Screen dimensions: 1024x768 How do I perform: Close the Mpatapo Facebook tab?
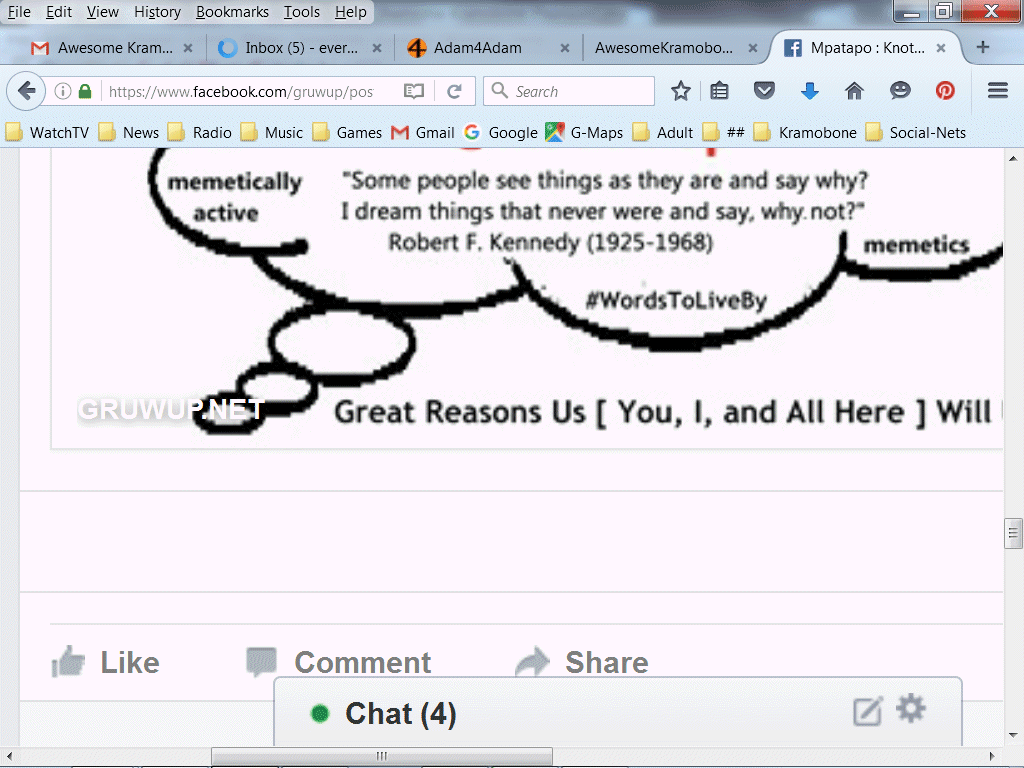[x=941, y=48]
